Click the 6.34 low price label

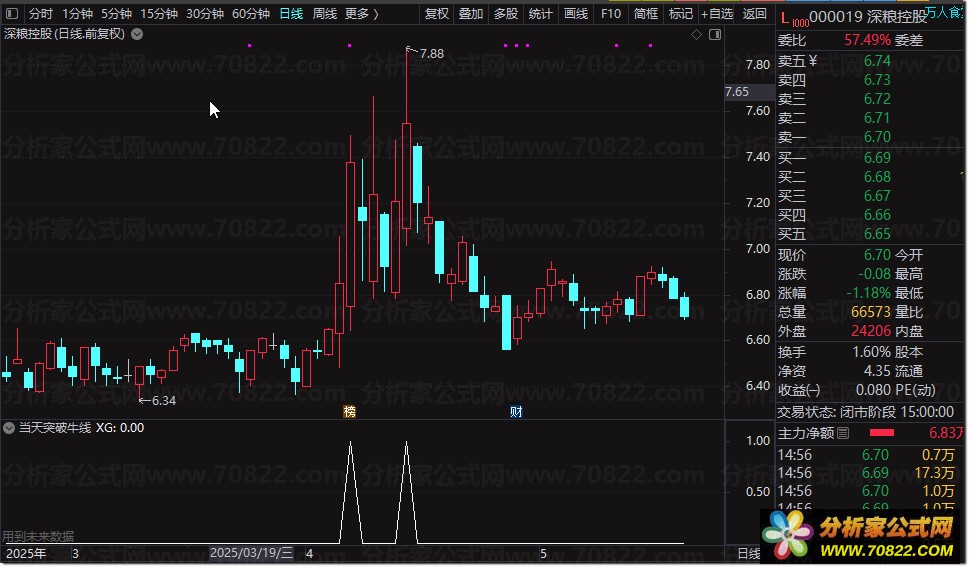point(163,401)
